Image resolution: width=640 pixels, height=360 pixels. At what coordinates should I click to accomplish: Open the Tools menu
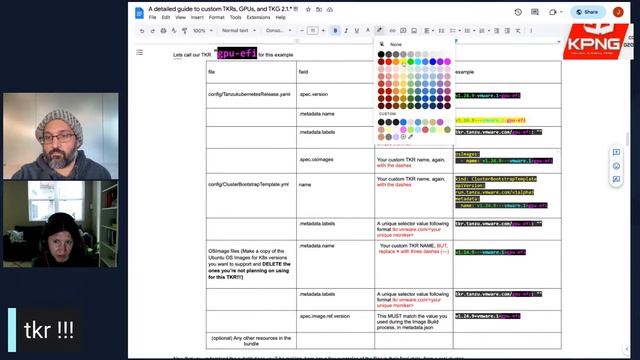(236, 18)
